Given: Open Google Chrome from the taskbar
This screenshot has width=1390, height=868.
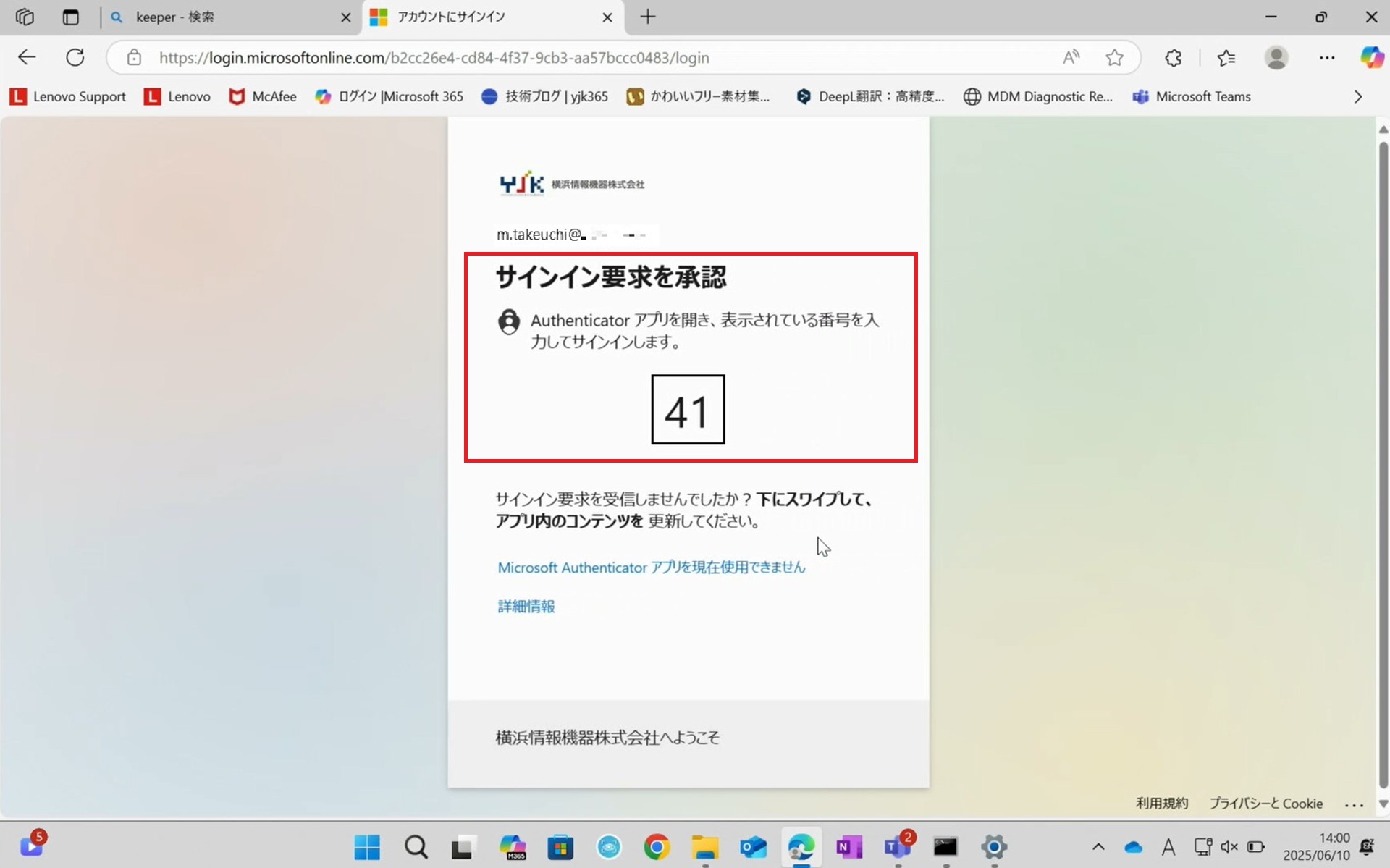Looking at the screenshot, I should click(x=657, y=846).
